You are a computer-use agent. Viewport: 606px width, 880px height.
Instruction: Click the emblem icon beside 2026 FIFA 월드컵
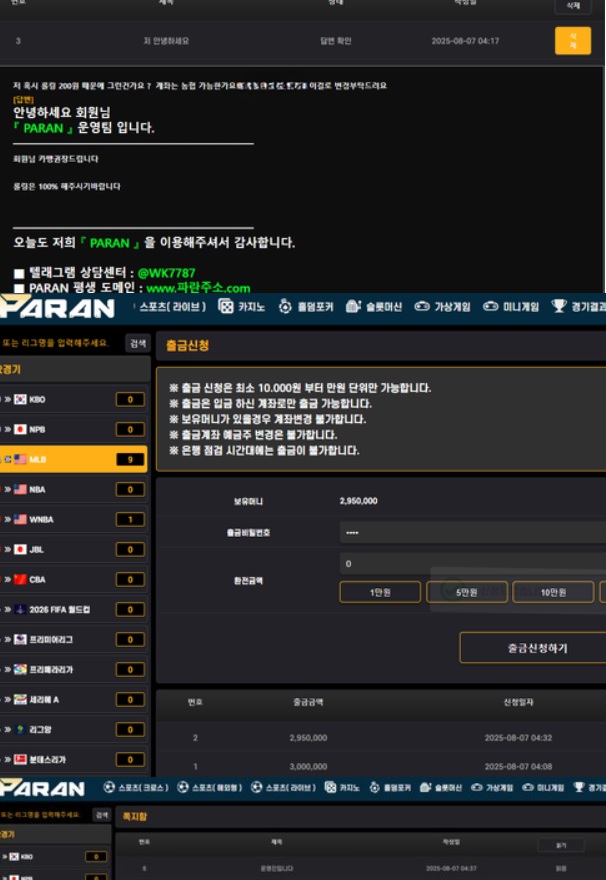20,609
